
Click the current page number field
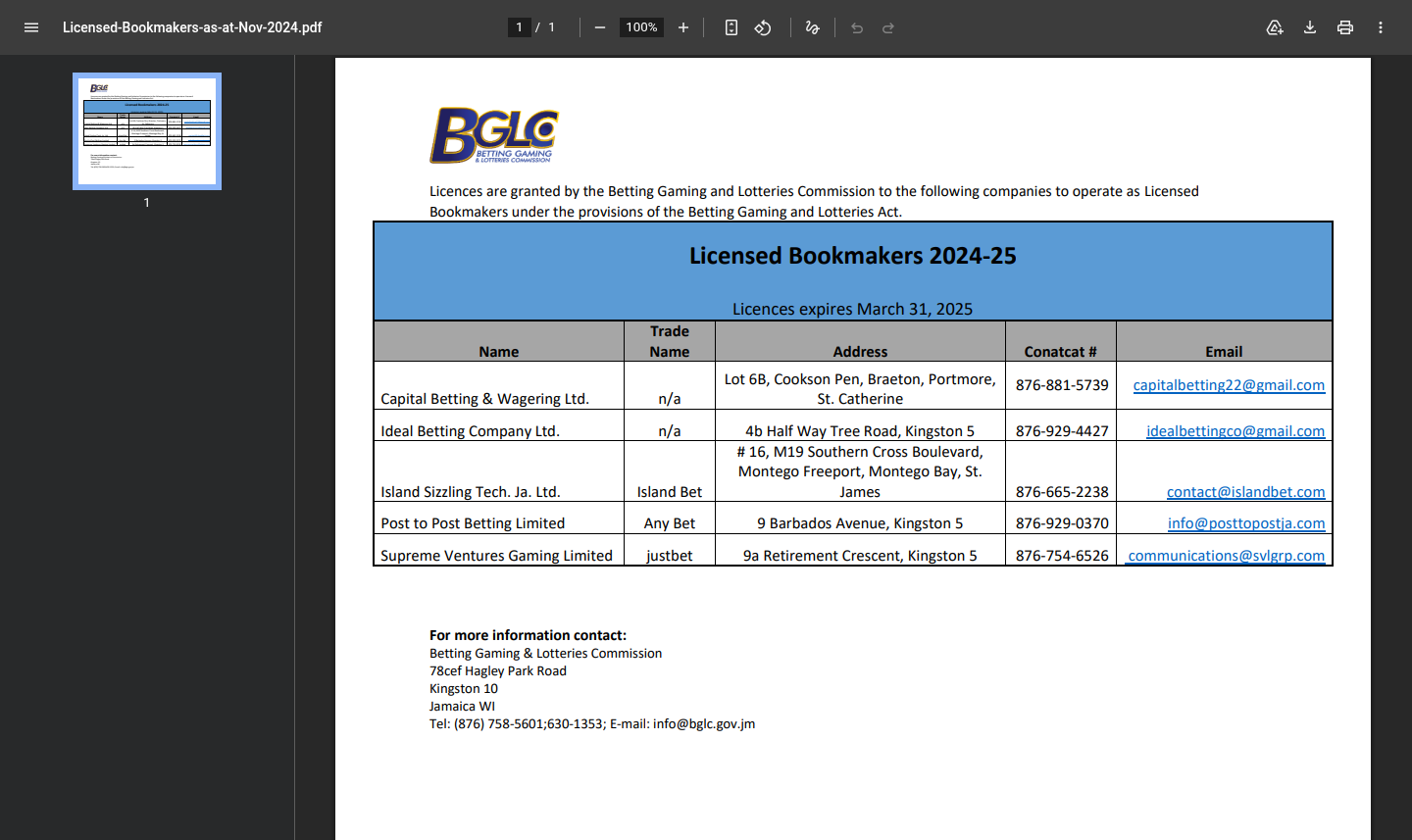(520, 27)
